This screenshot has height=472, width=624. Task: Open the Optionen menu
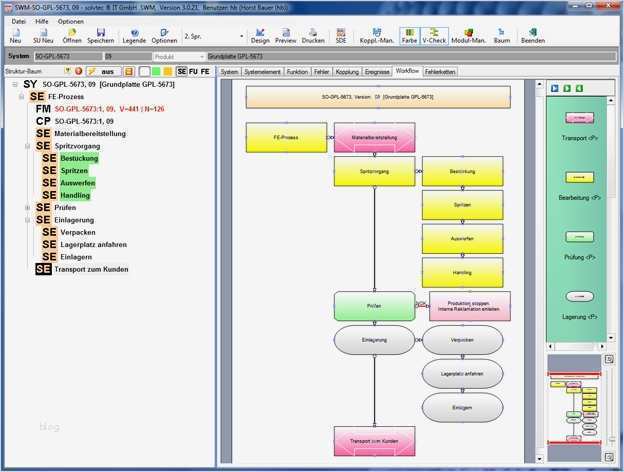click(71, 21)
